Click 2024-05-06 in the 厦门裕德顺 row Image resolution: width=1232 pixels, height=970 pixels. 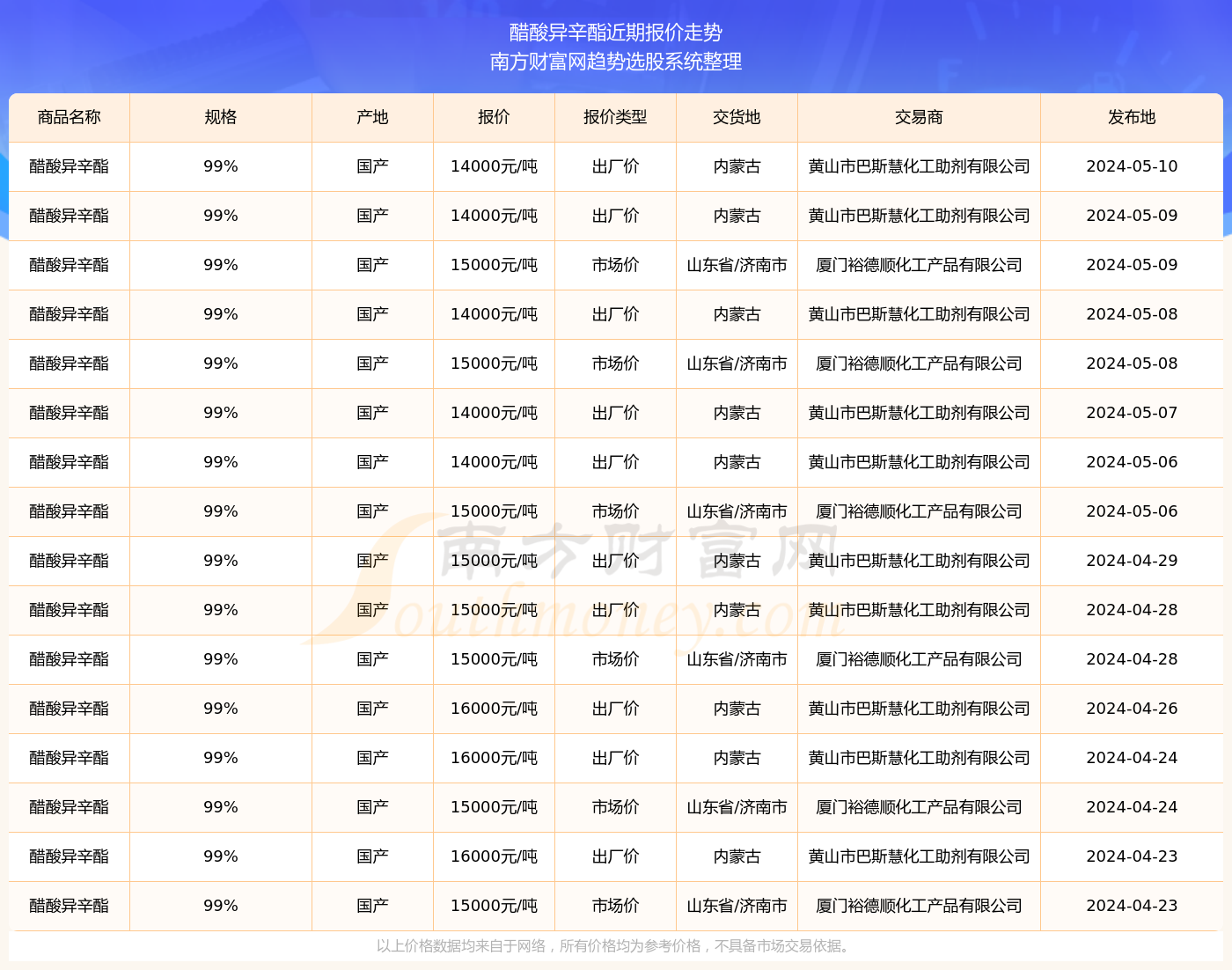coord(1132,511)
